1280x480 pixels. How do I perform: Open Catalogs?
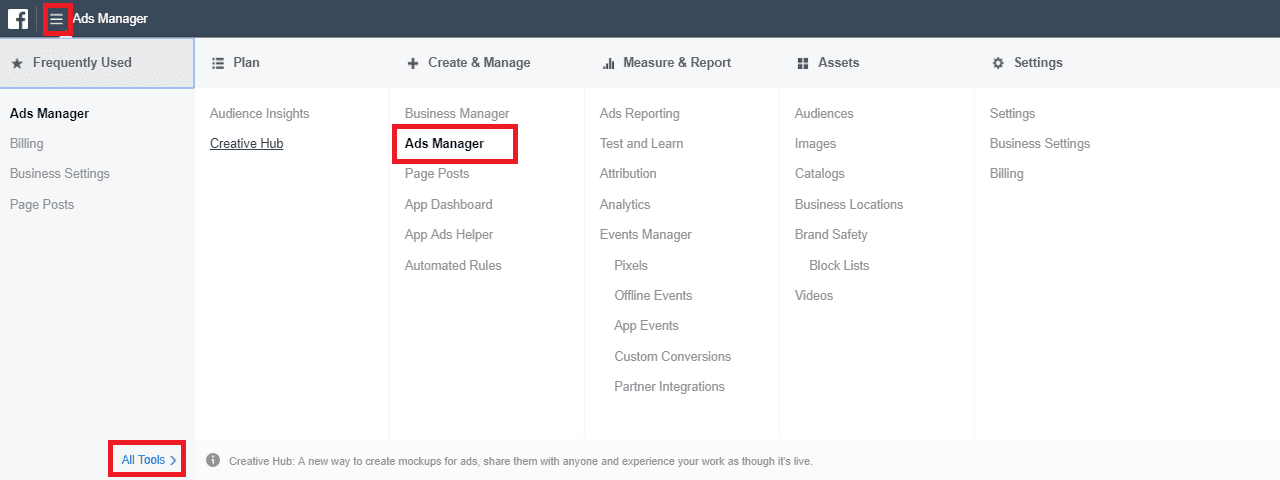click(820, 173)
